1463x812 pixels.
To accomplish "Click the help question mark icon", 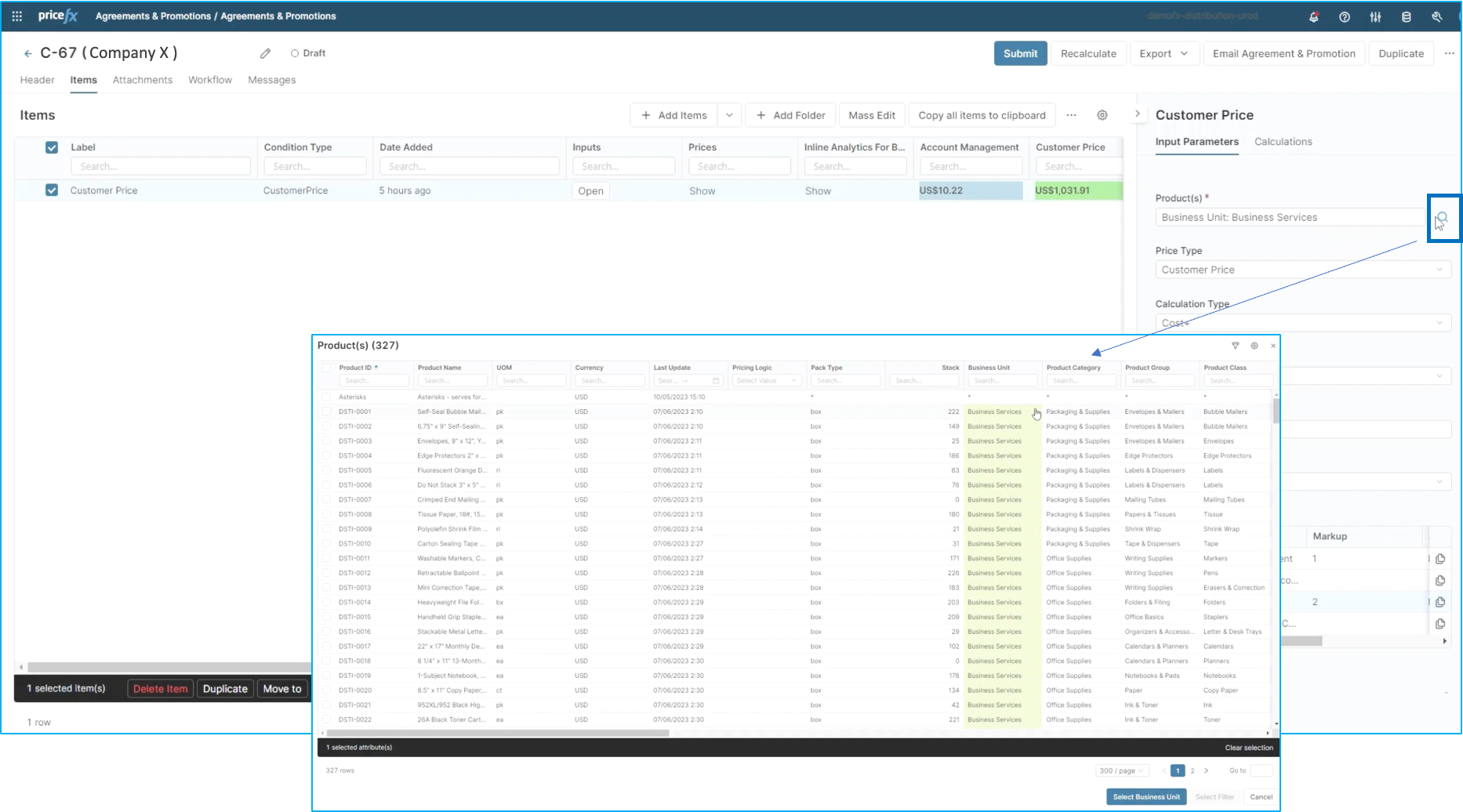I will (x=1345, y=16).
